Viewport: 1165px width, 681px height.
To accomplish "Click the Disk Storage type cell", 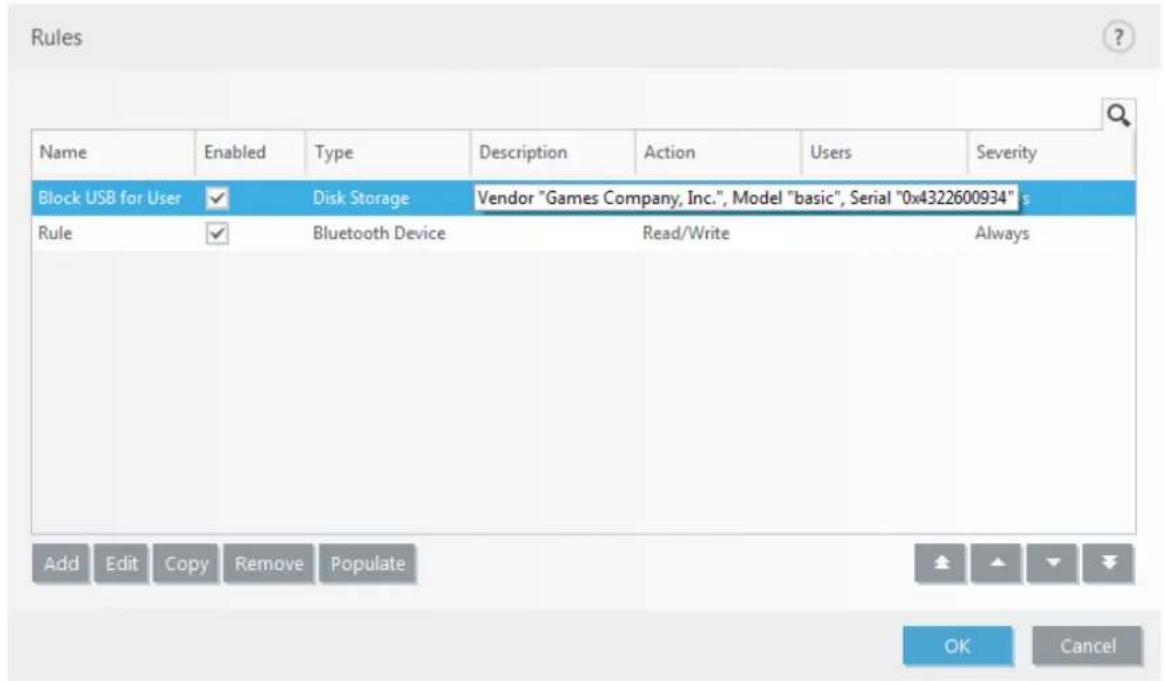I will [360, 198].
